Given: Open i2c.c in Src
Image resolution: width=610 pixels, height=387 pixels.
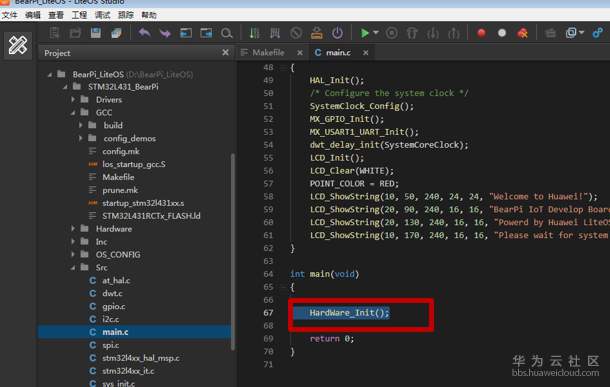Looking at the screenshot, I should coord(110,319).
